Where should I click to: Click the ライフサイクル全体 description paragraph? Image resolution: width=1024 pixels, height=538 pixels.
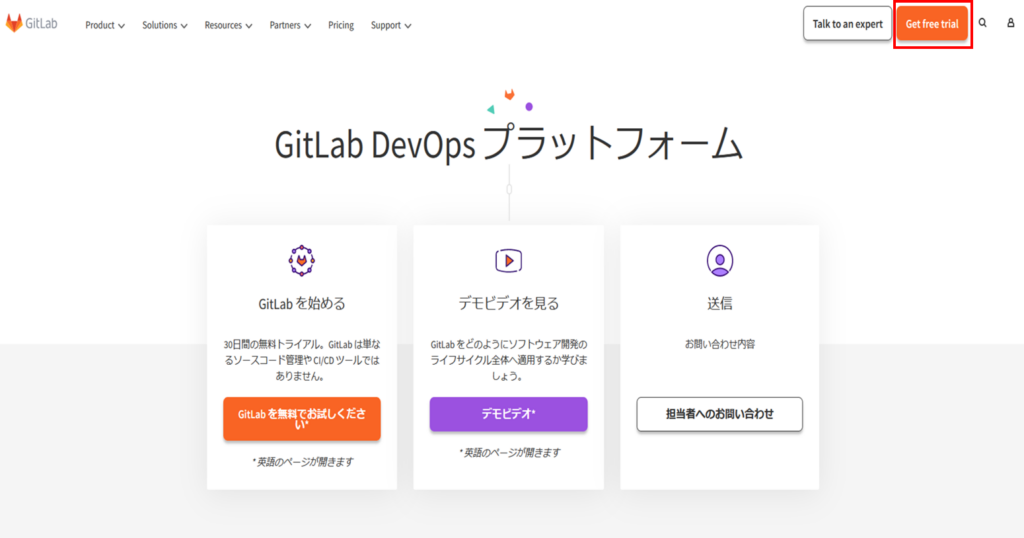509,360
